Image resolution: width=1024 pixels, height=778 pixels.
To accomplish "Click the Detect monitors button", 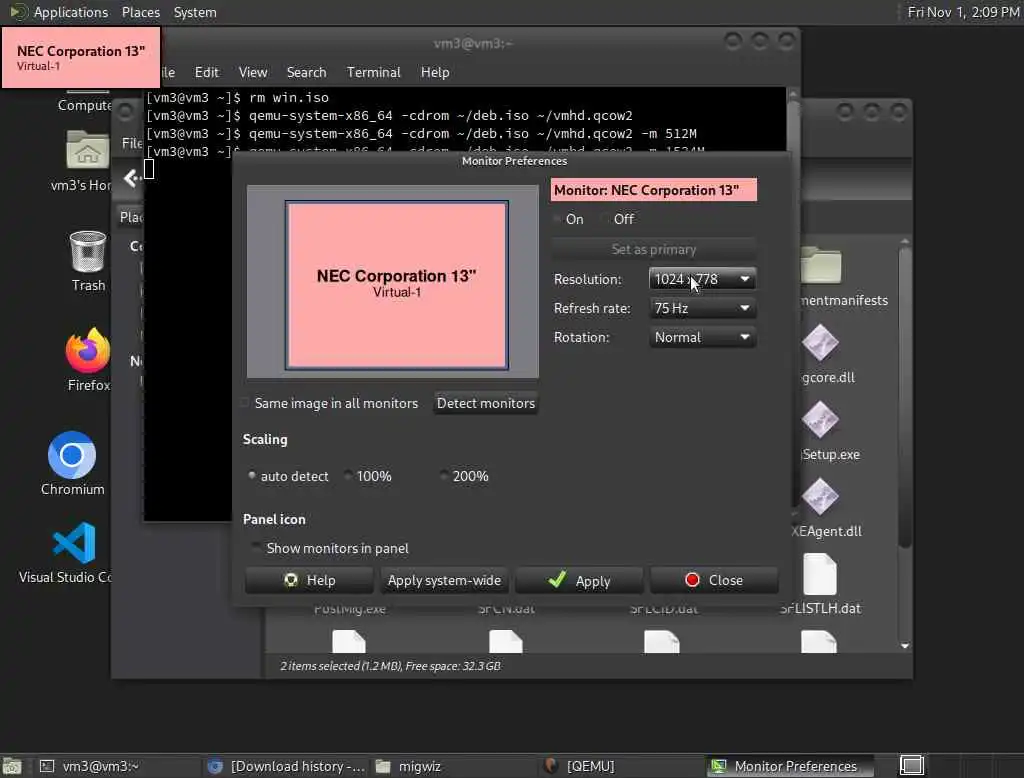I will pyautogui.click(x=486, y=403).
